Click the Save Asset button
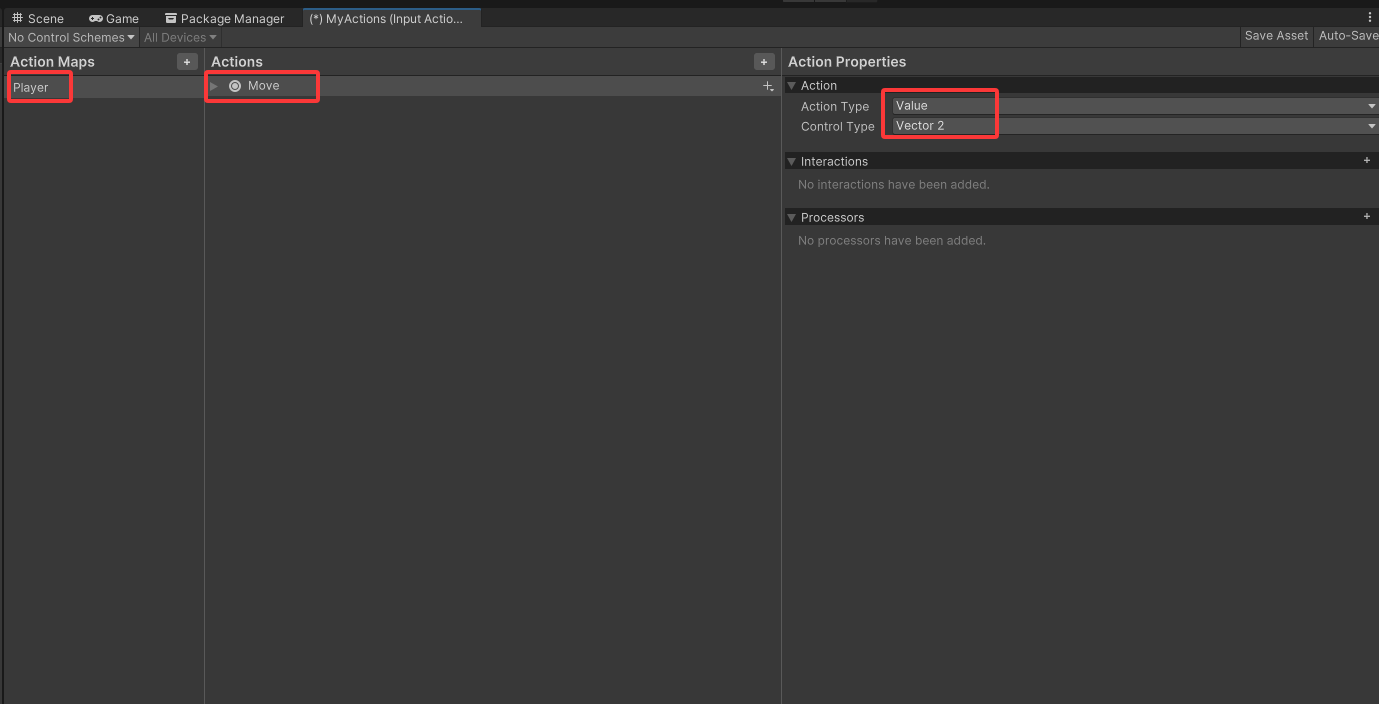The image size is (1379, 704). click(x=1276, y=36)
